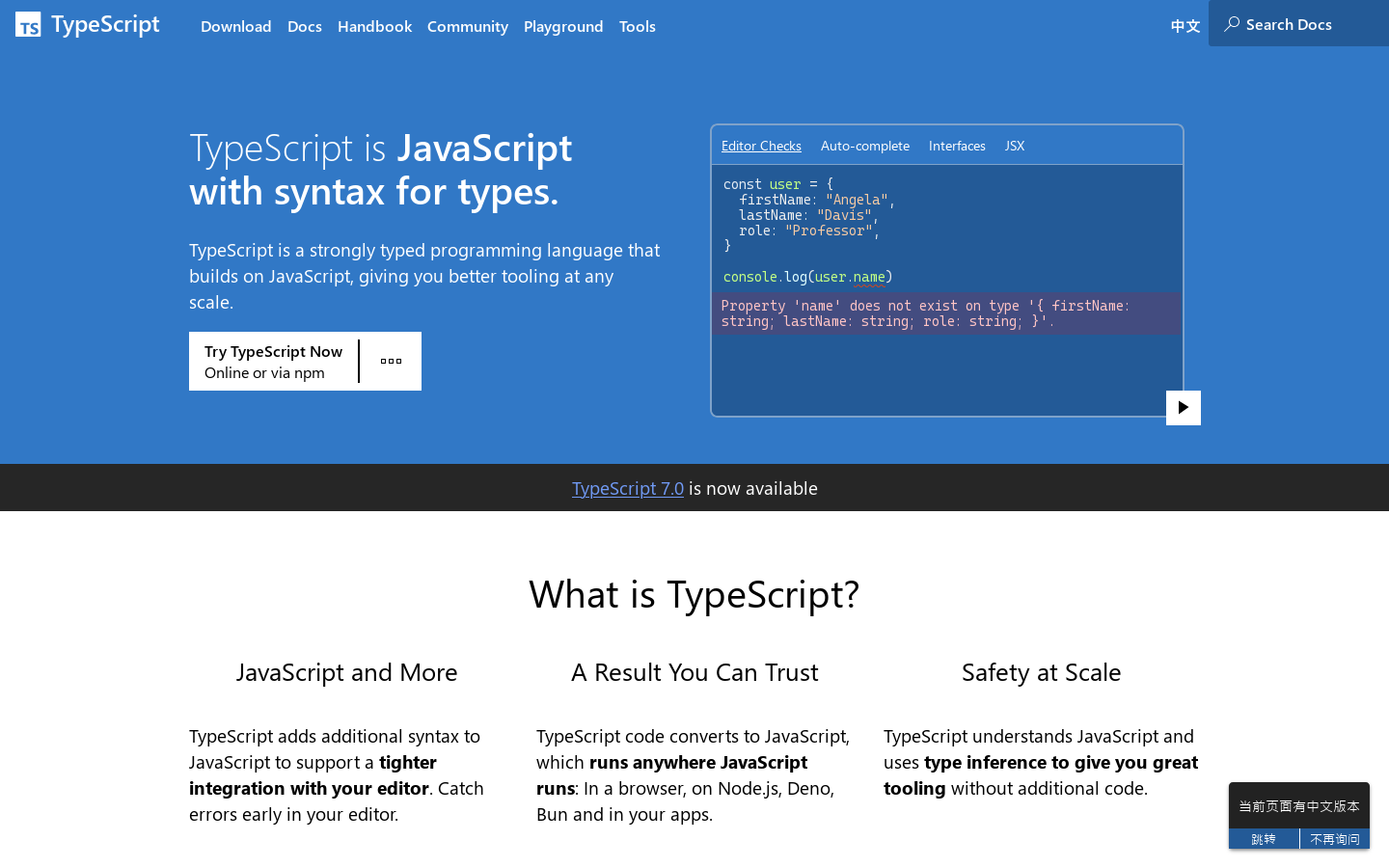Open the Community page

(468, 26)
